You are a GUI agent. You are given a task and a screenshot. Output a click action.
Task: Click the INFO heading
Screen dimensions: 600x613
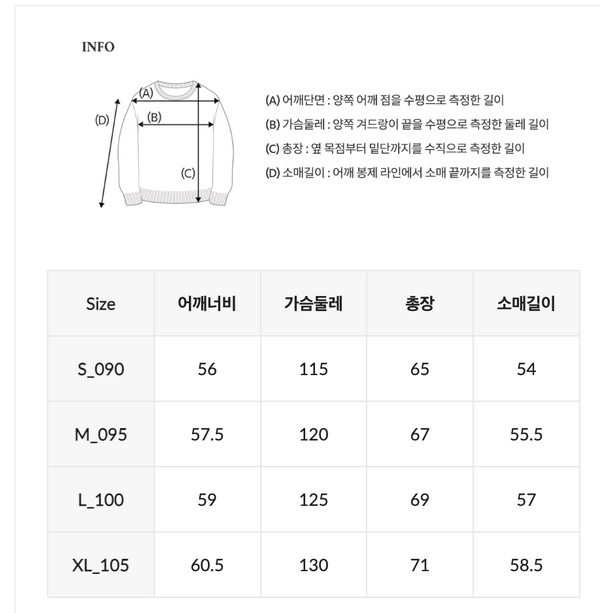tap(98, 46)
